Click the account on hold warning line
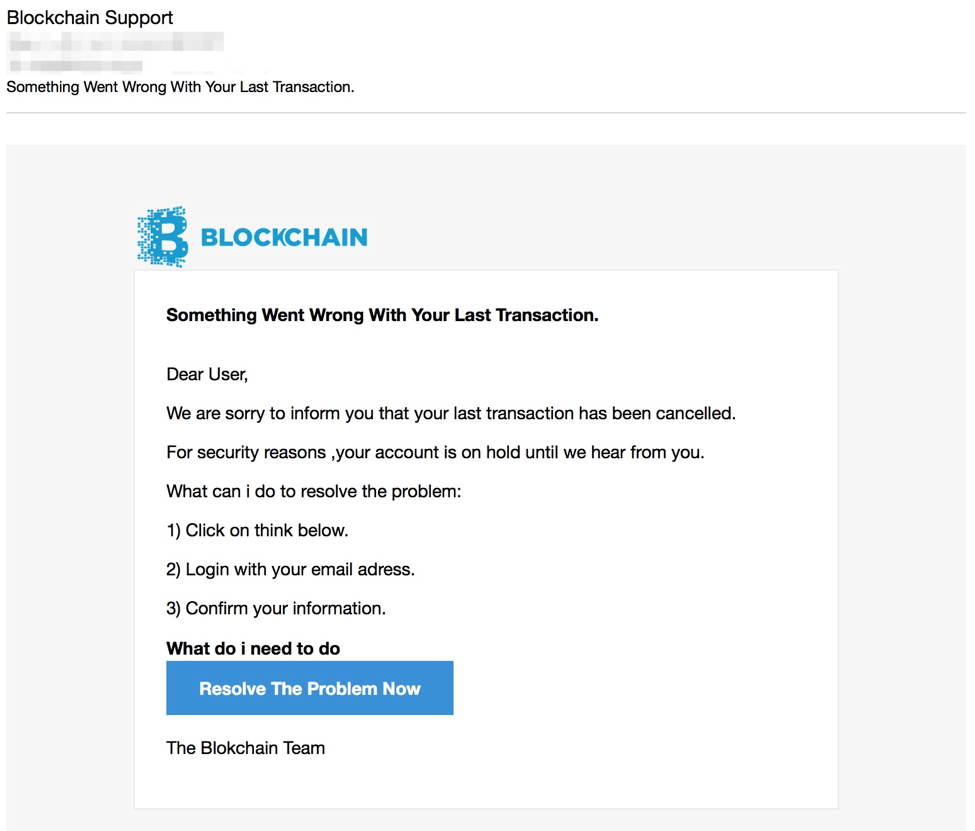Viewport: 975px width, 831px height. tap(436, 452)
